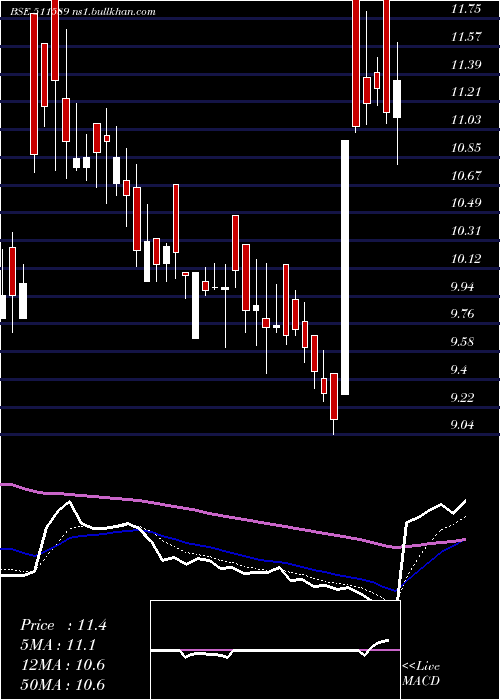Viewport: 500px width, 700px height.
Task: Select the 11.75 price axis label
Action: pos(466,9)
